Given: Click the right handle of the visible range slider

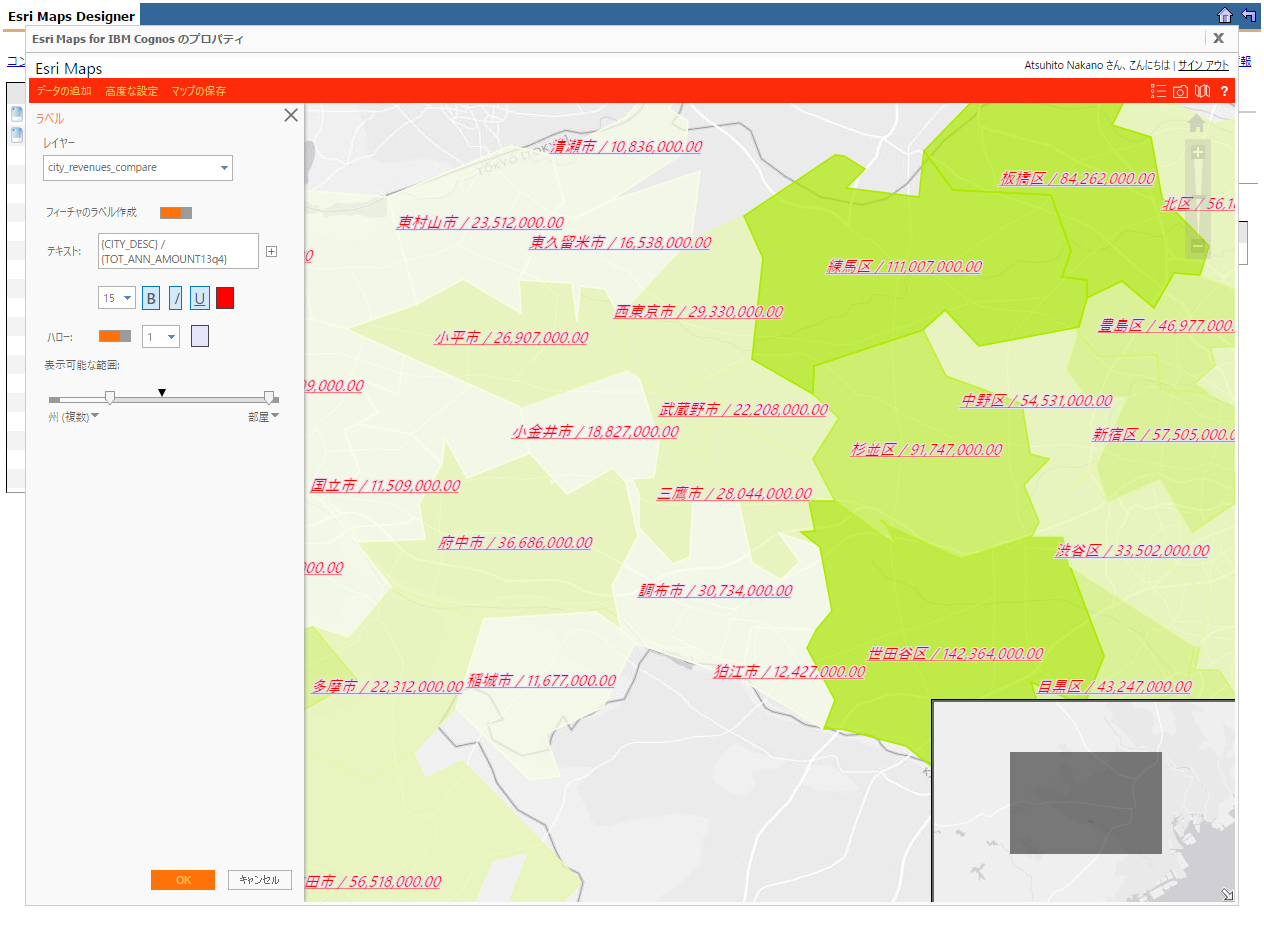Looking at the screenshot, I should tap(269, 398).
